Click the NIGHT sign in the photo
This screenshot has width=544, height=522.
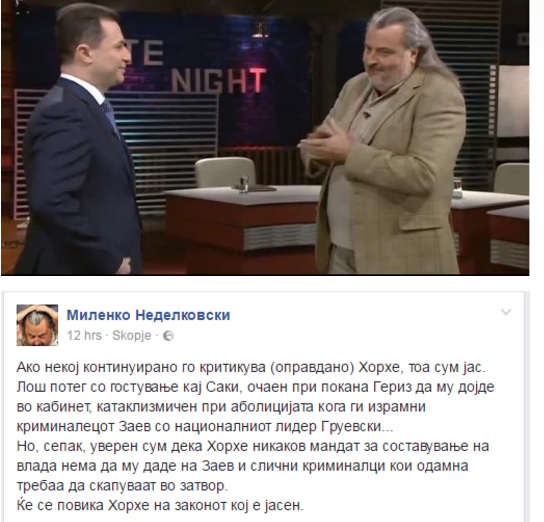219,80
